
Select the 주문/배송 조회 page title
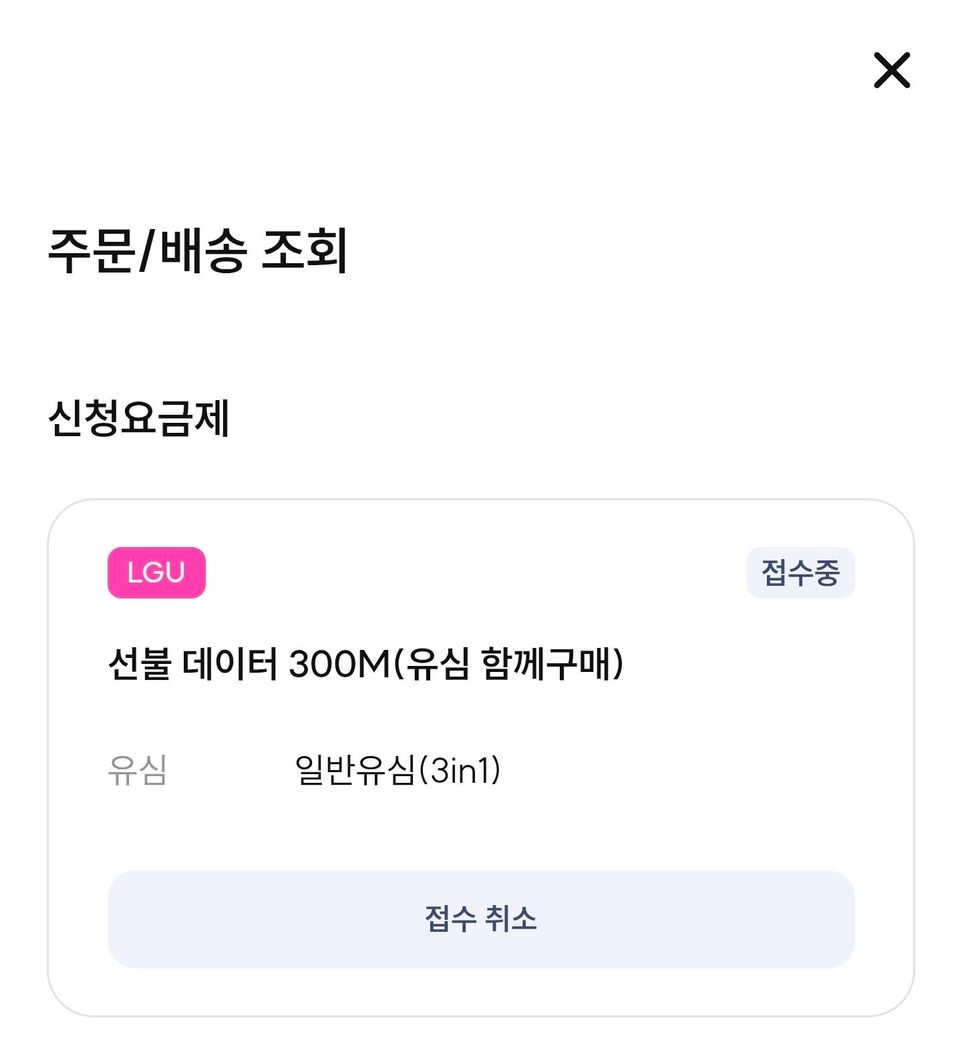[198, 252]
